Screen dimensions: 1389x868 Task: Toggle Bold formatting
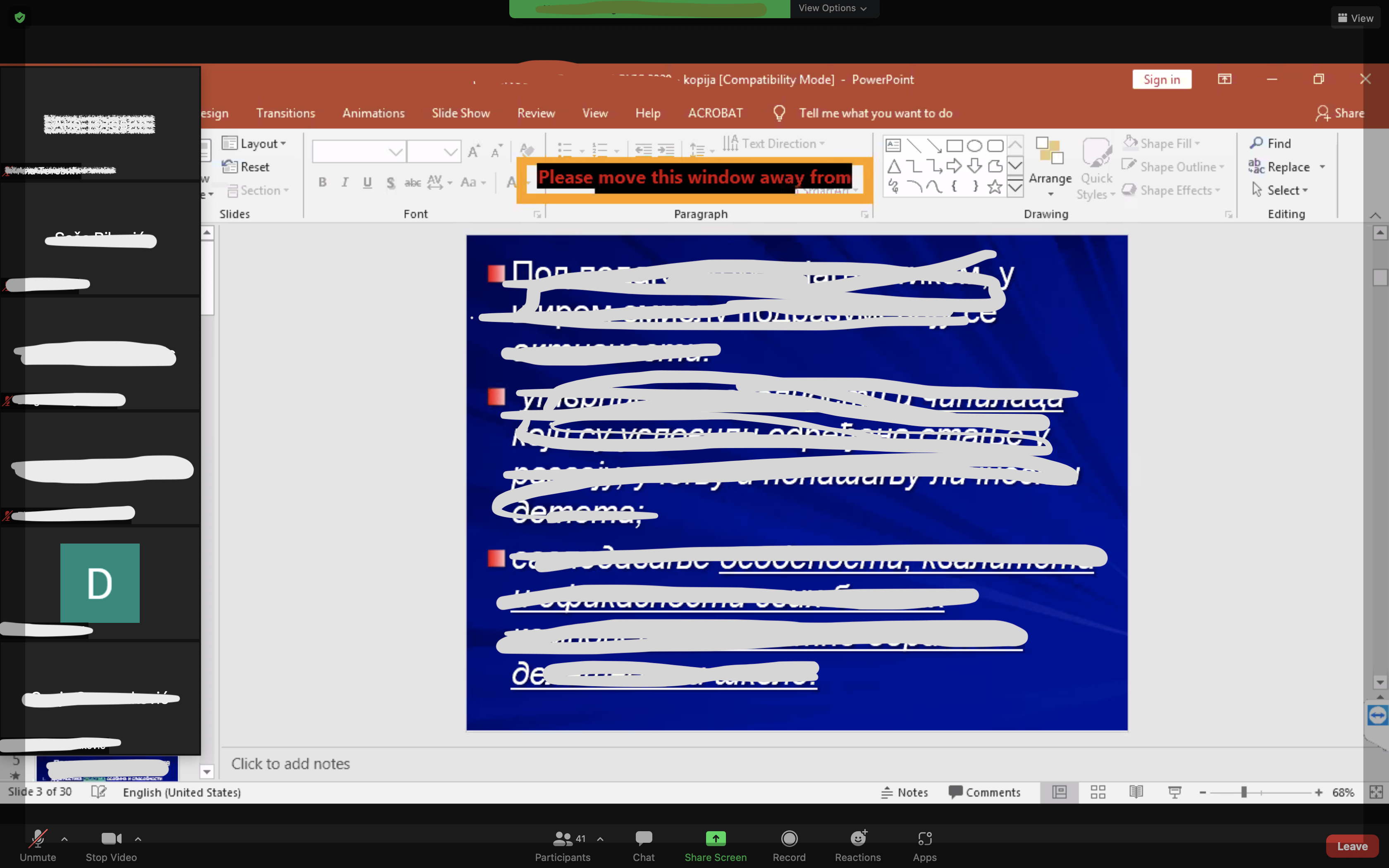tap(322, 182)
